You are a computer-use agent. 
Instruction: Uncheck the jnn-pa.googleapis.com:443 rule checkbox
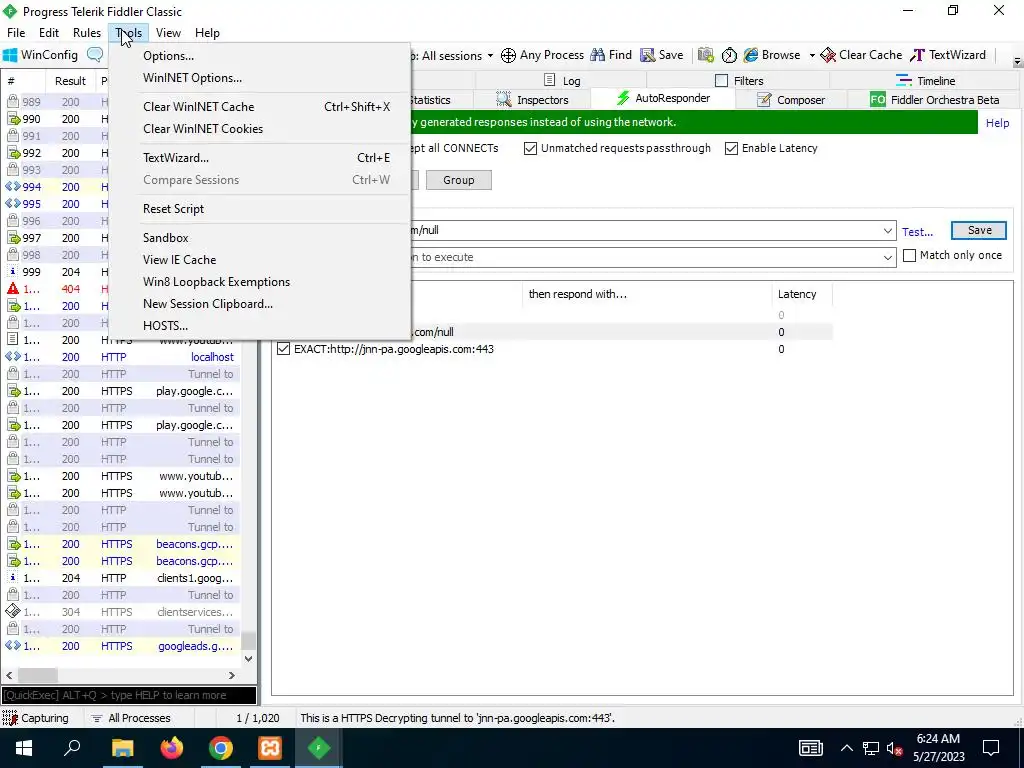(x=283, y=349)
